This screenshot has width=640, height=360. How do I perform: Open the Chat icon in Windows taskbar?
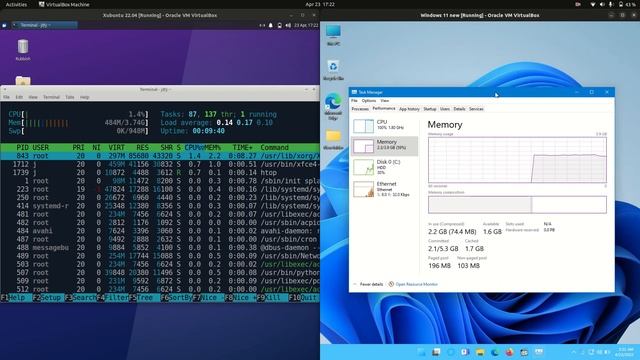(x=465, y=352)
